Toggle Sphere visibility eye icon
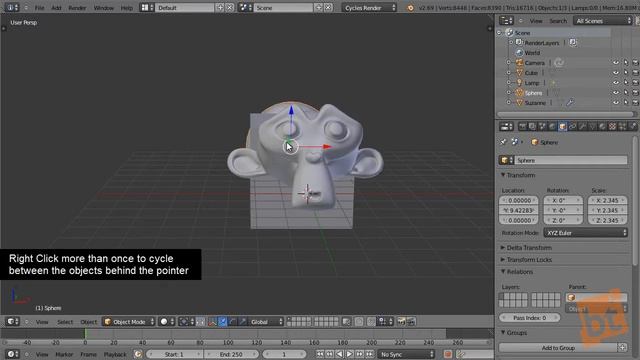 click(x=616, y=93)
